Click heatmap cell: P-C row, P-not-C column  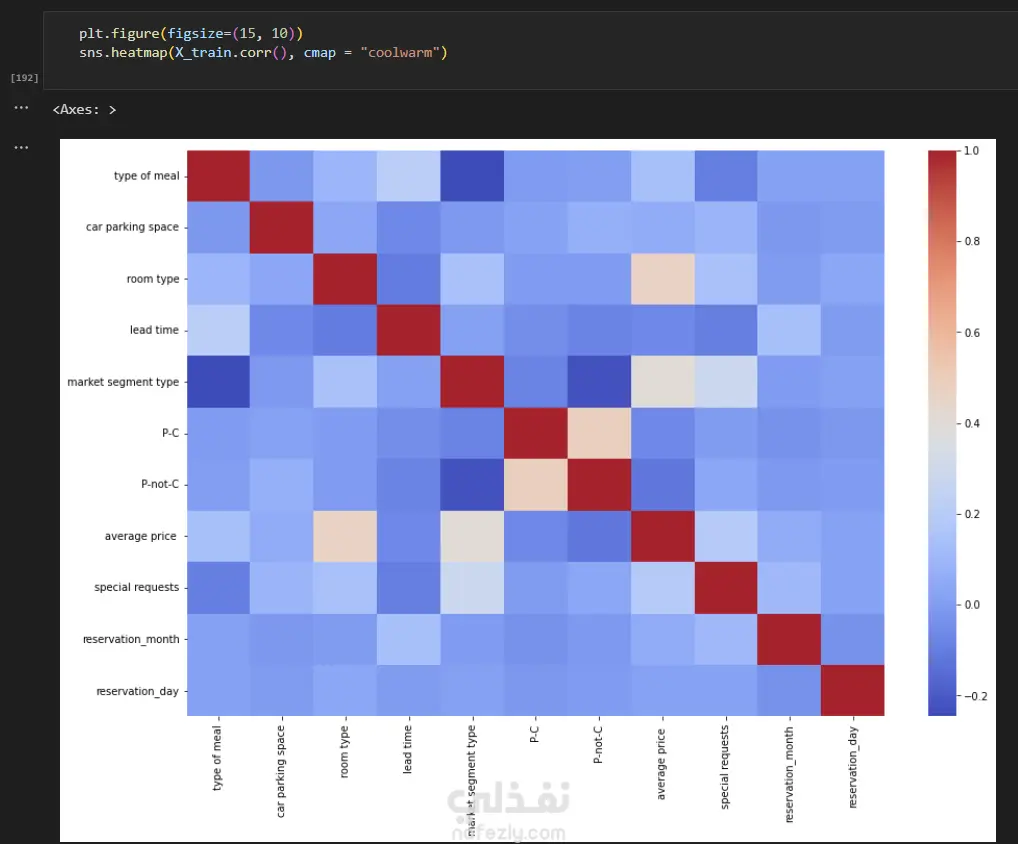coord(599,433)
